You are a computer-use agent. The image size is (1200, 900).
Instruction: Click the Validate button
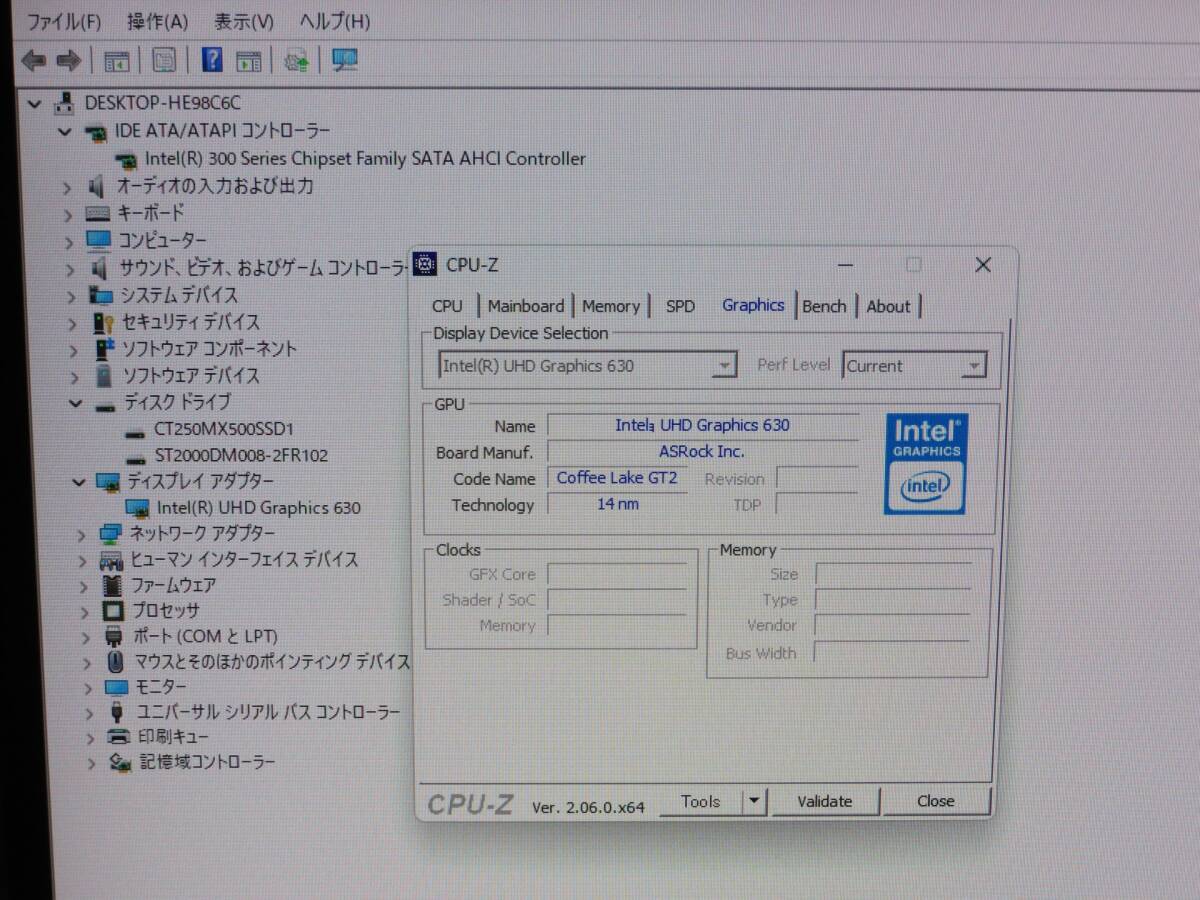[825, 801]
